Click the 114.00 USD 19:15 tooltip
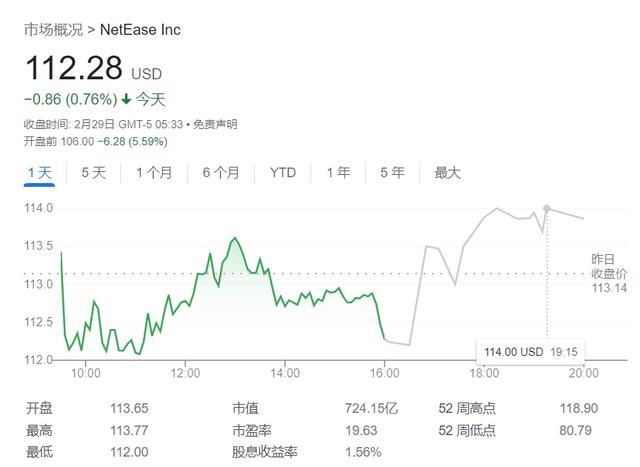This screenshot has height=467, width=640. (528, 352)
